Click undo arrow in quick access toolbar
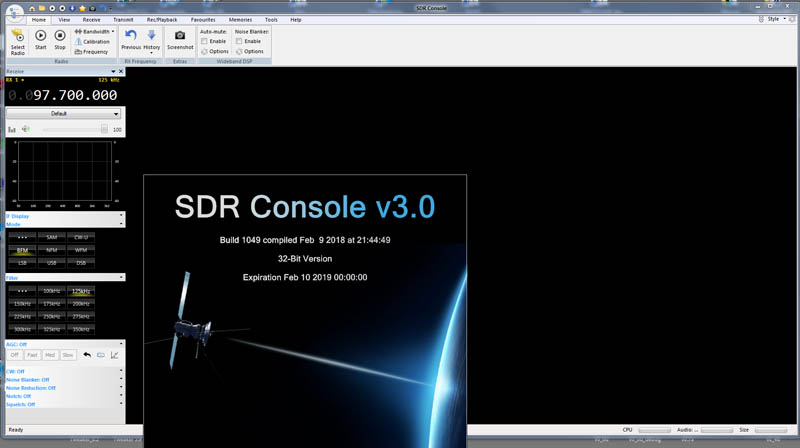The height and width of the screenshot is (448, 800). click(103, 8)
